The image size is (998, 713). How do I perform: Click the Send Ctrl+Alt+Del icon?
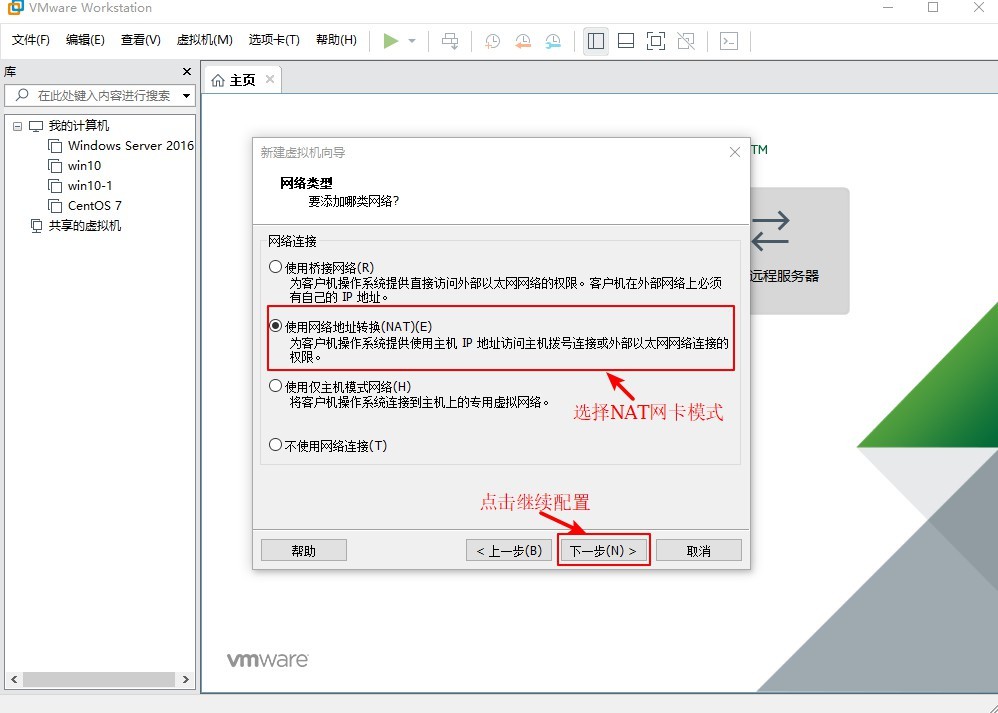tap(450, 41)
